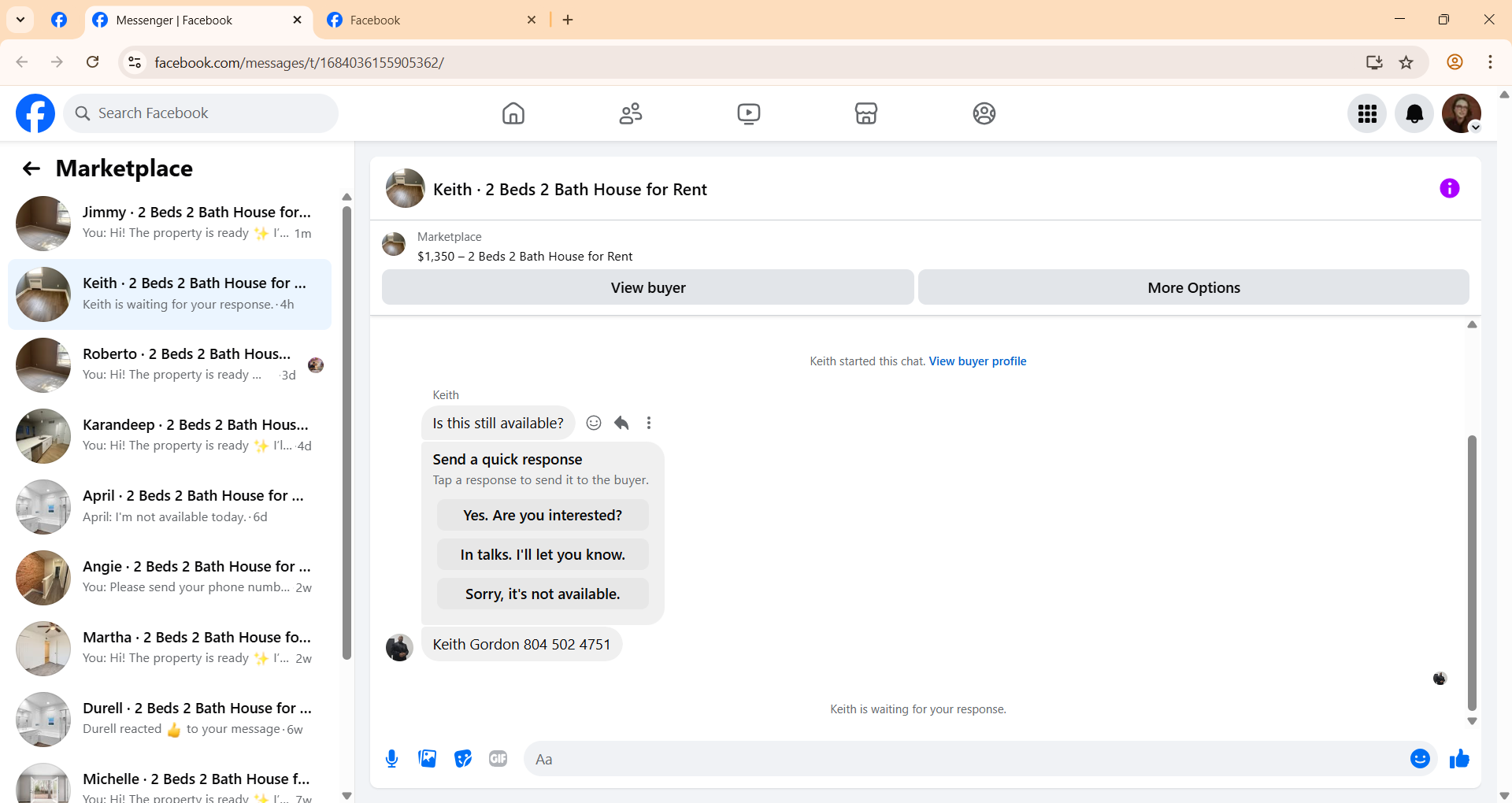Close the Messenger | Facebook tab

pyautogui.click(x=297, y=20)
